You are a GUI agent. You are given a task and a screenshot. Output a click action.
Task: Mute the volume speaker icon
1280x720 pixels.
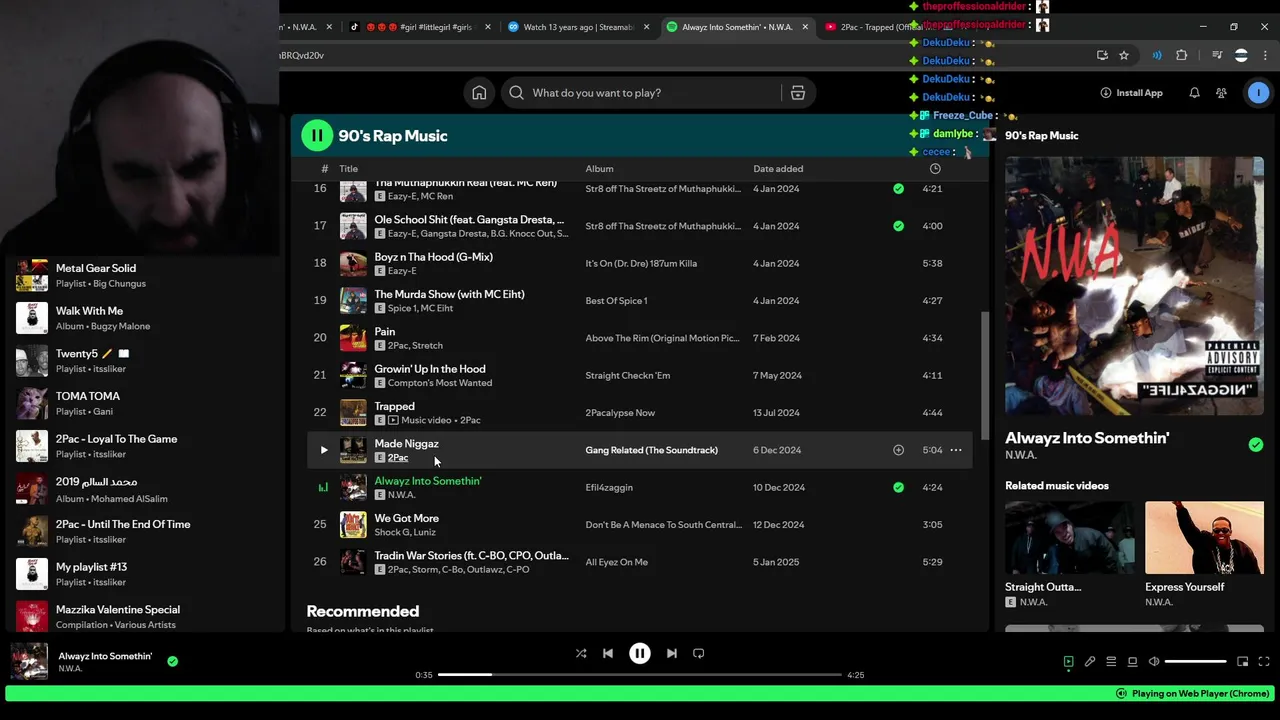pos(1153,661)
